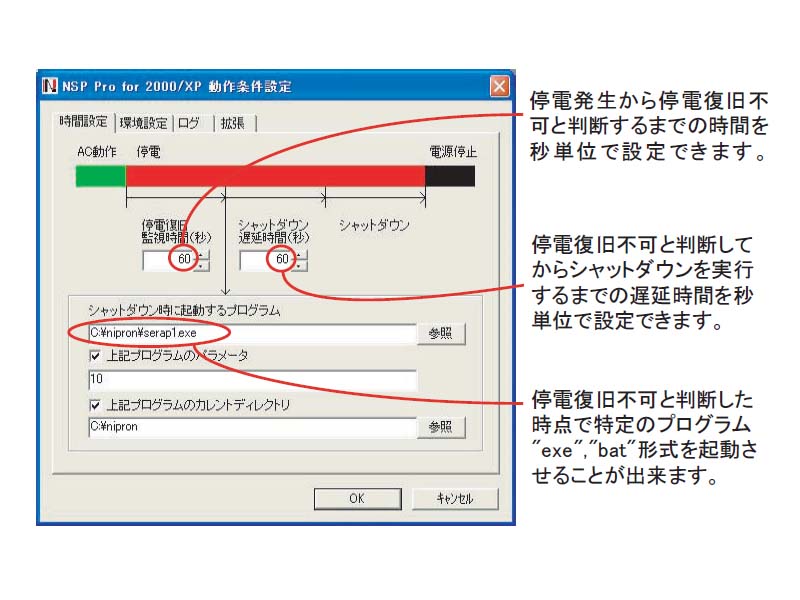Click the 停電復旧監視時間 seconds field
800x600 pixels.
170,260
